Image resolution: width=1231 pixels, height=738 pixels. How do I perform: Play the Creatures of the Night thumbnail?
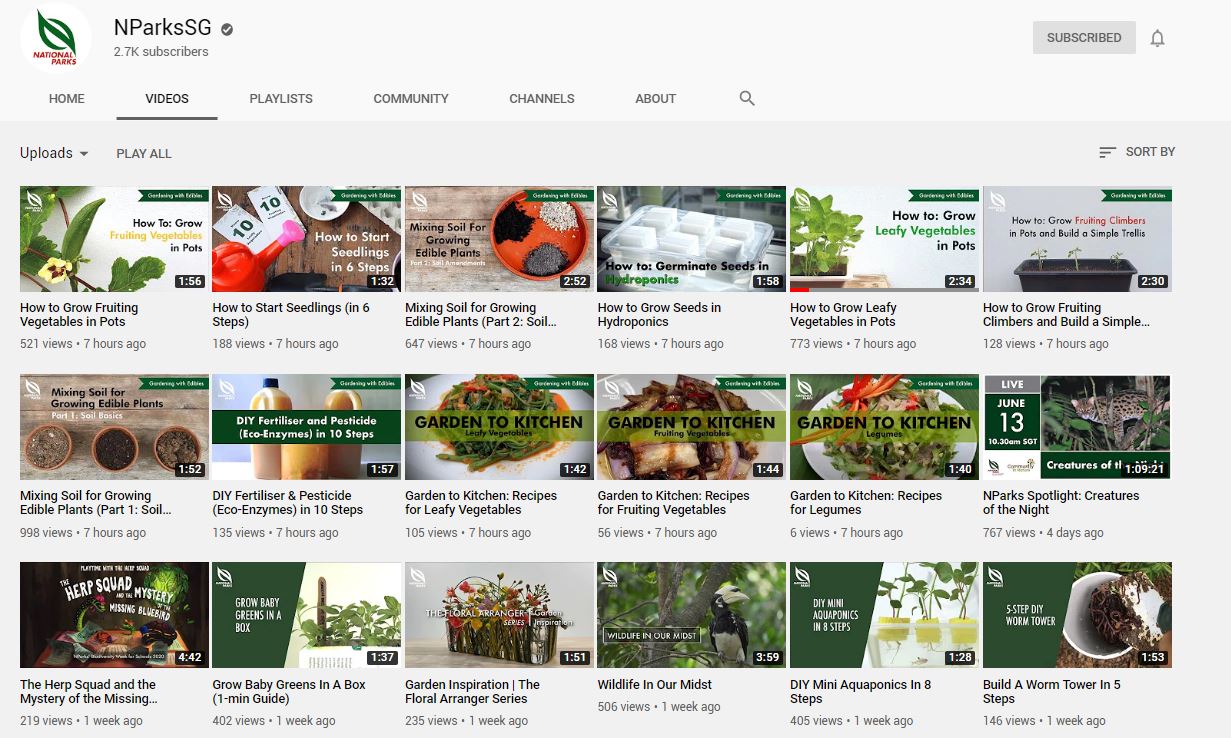pyautogui.click(x=1076, y=427)
